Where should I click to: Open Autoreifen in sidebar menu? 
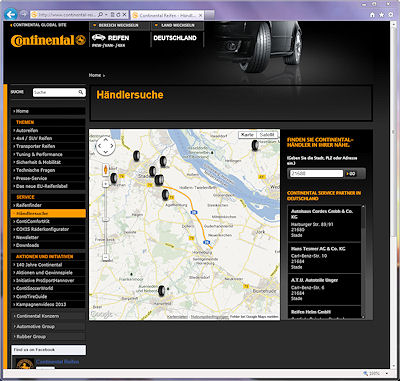tap(48, 130)
